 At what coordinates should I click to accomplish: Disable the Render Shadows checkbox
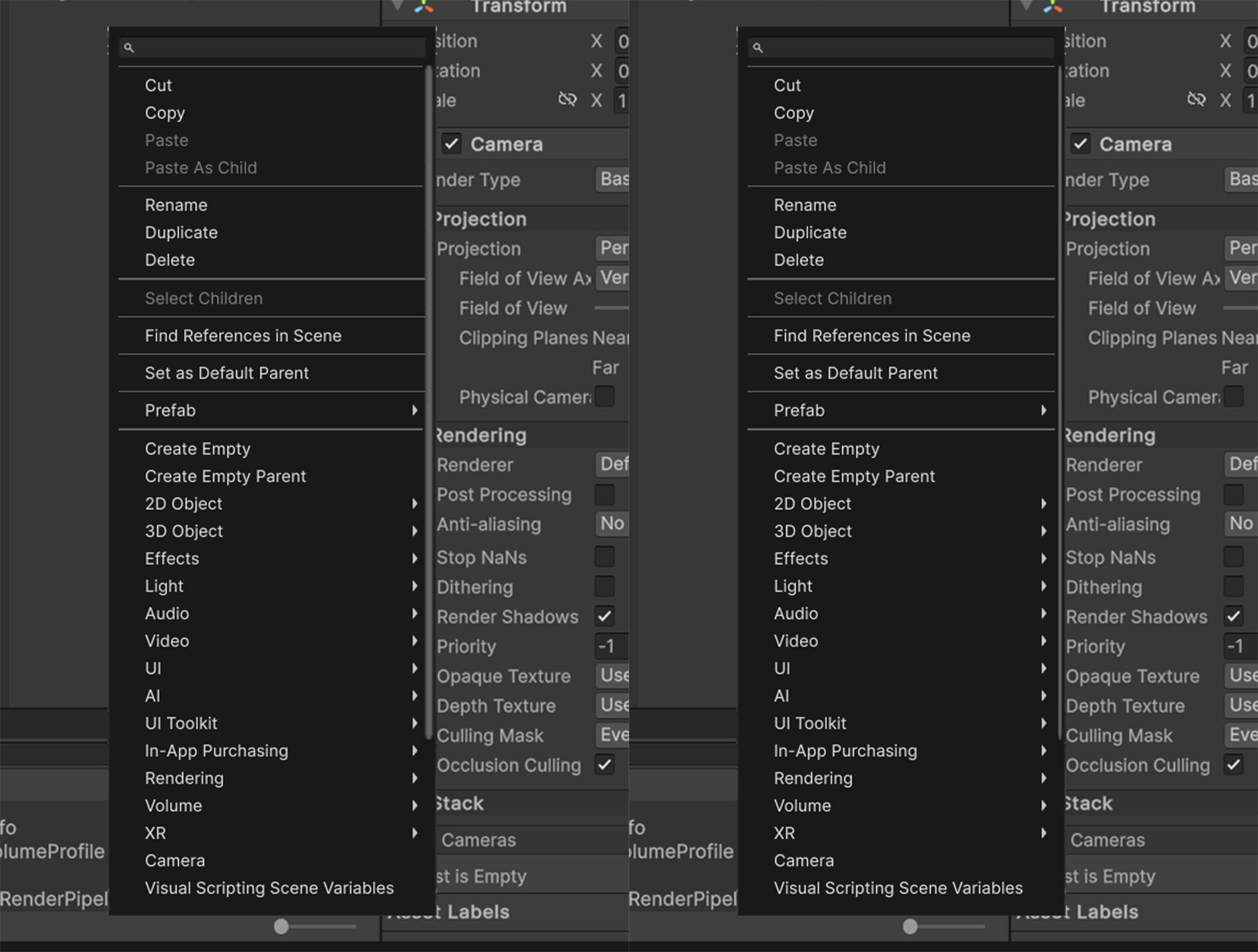pyautogui.click(x=604, y=616)
